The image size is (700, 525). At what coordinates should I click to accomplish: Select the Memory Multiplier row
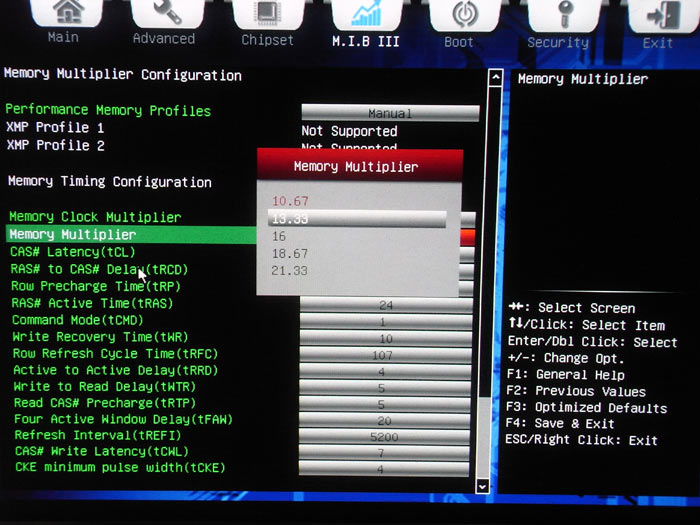(131, 234)
